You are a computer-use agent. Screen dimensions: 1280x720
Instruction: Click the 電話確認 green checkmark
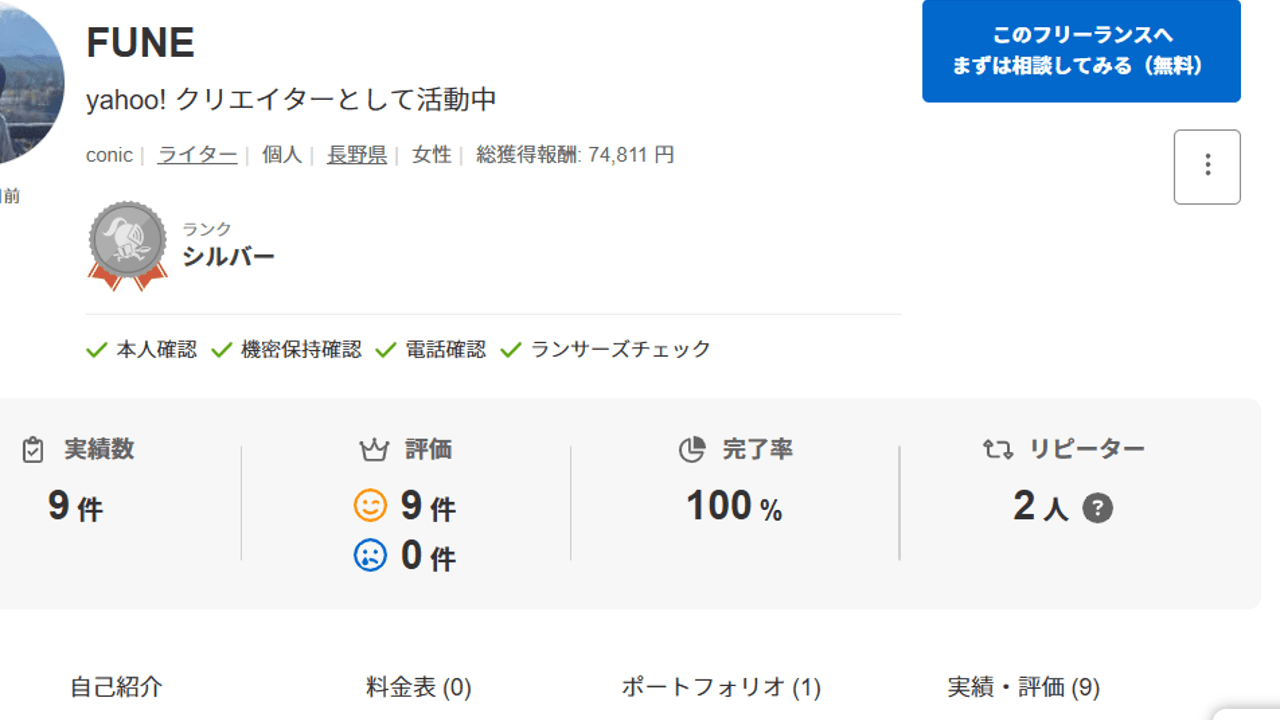tap(386, 350)
